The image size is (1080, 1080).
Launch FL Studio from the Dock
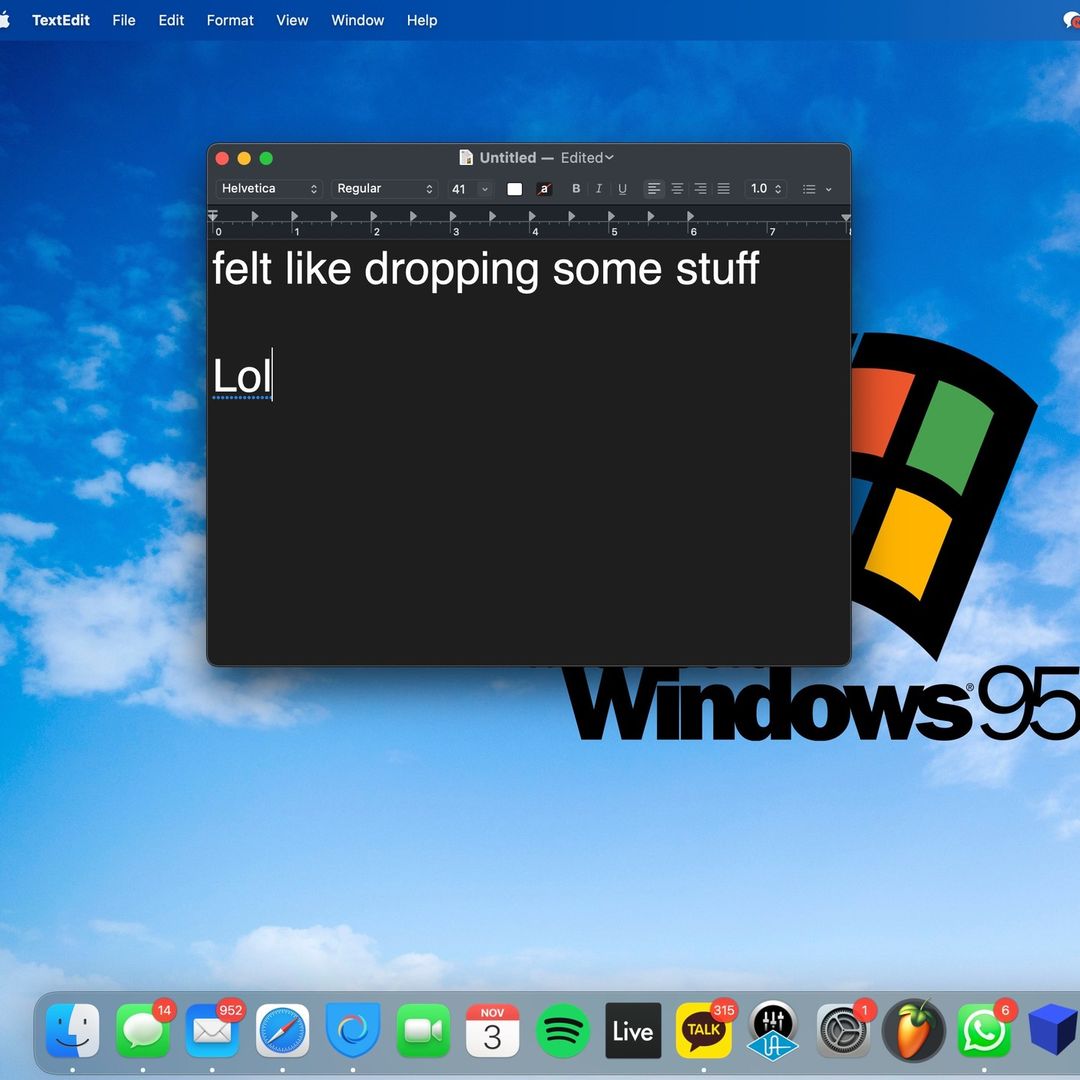[913, 1031]
